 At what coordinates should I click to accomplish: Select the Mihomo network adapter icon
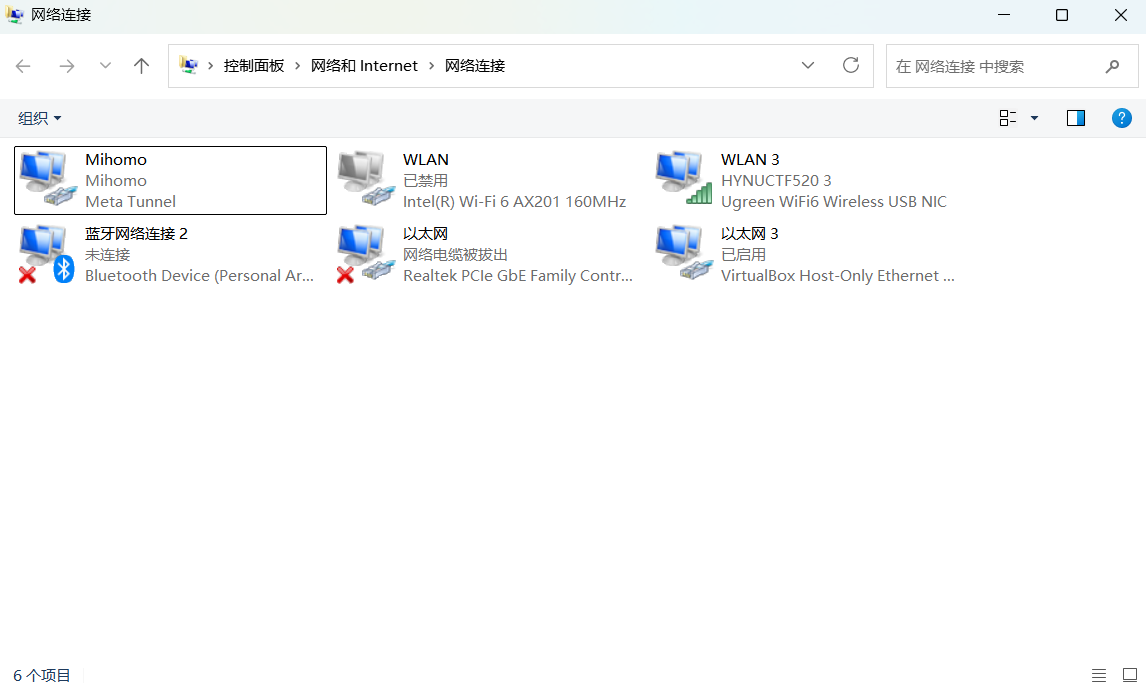[46, 179]
